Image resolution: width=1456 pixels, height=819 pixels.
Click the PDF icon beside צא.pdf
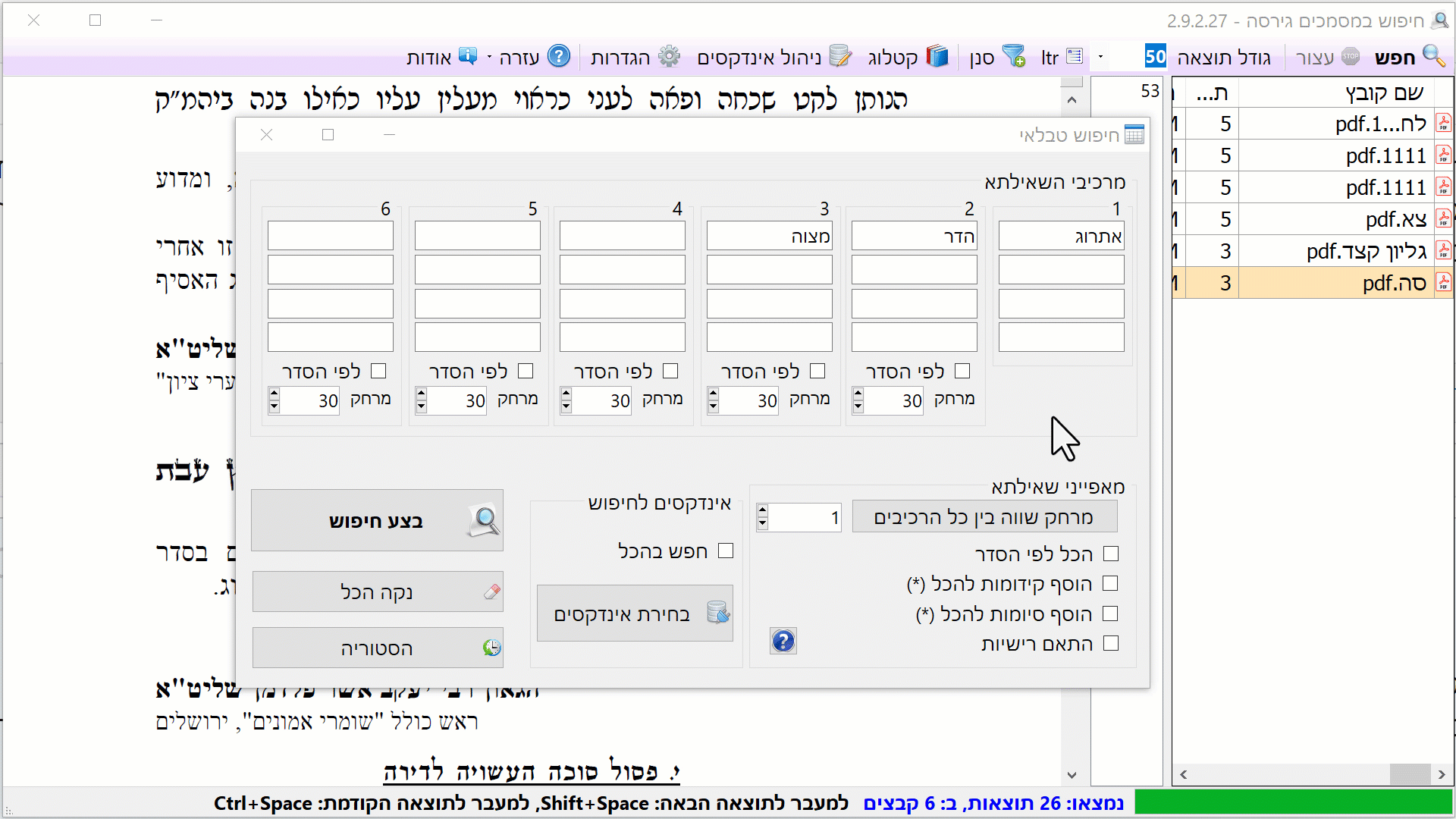pos(1445,218)
